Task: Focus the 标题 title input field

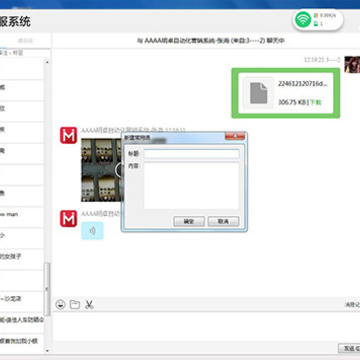Action: [191, 154]
